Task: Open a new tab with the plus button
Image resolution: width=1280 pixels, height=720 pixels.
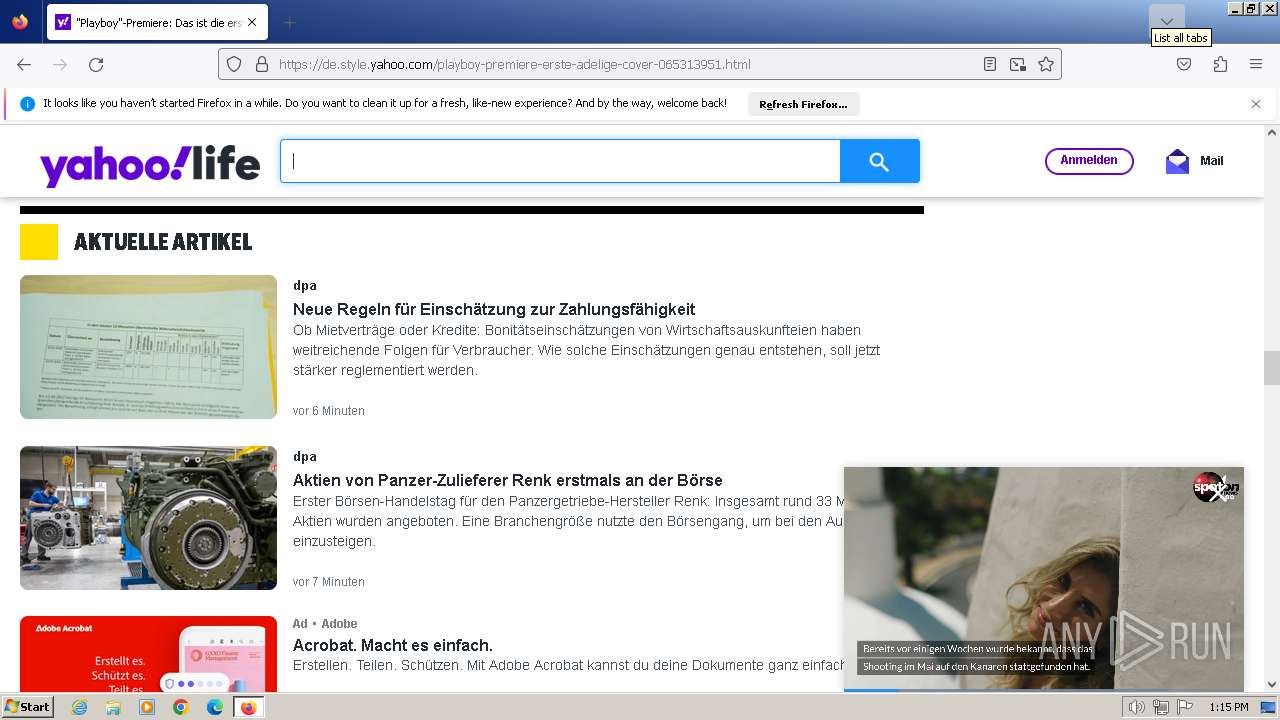Action: click(x=289, y=22)
